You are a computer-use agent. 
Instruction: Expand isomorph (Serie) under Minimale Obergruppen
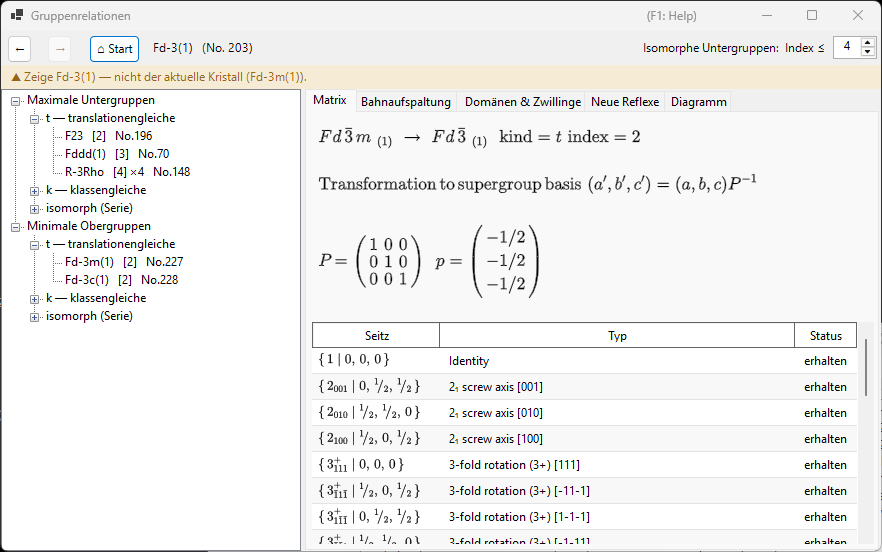(x=35, y=317)
